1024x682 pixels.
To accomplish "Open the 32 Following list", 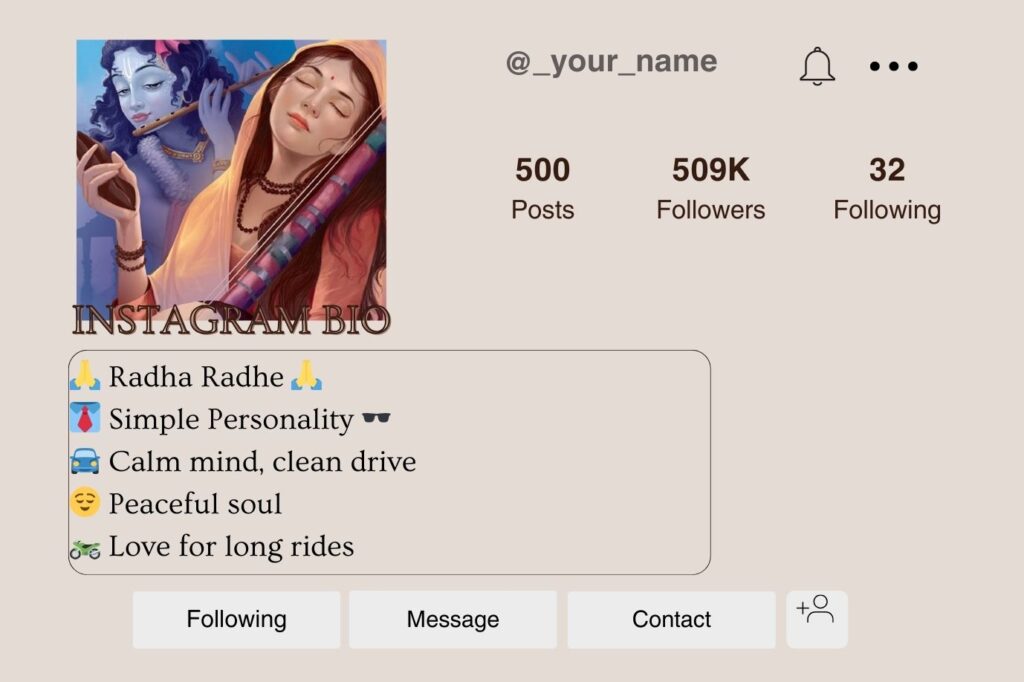I will 887,188.
